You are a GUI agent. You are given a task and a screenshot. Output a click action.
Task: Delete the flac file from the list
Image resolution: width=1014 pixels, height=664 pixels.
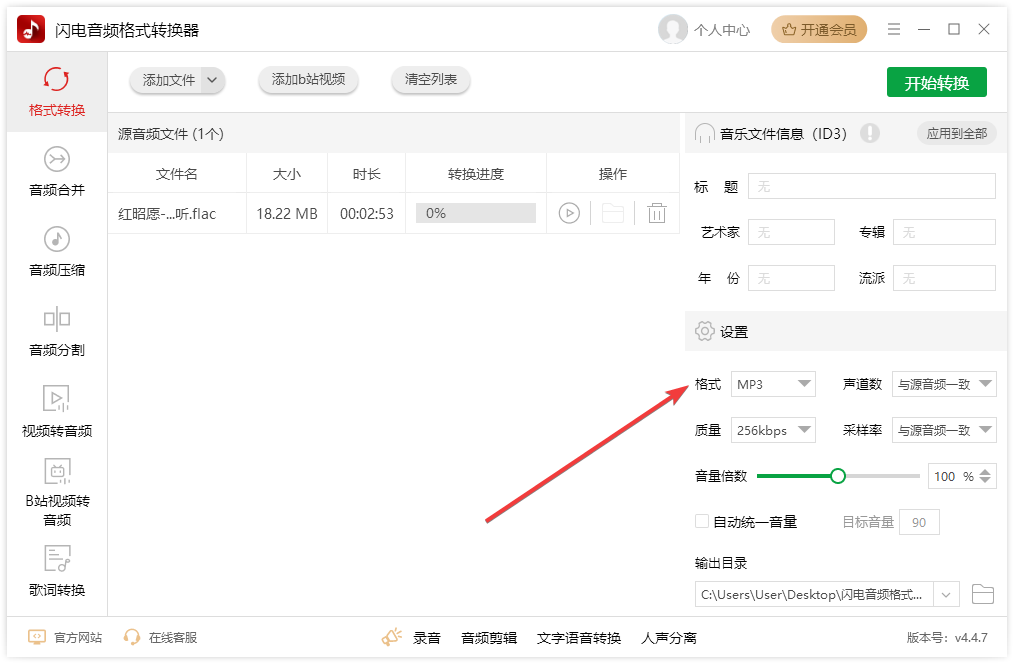coord(656,213)
